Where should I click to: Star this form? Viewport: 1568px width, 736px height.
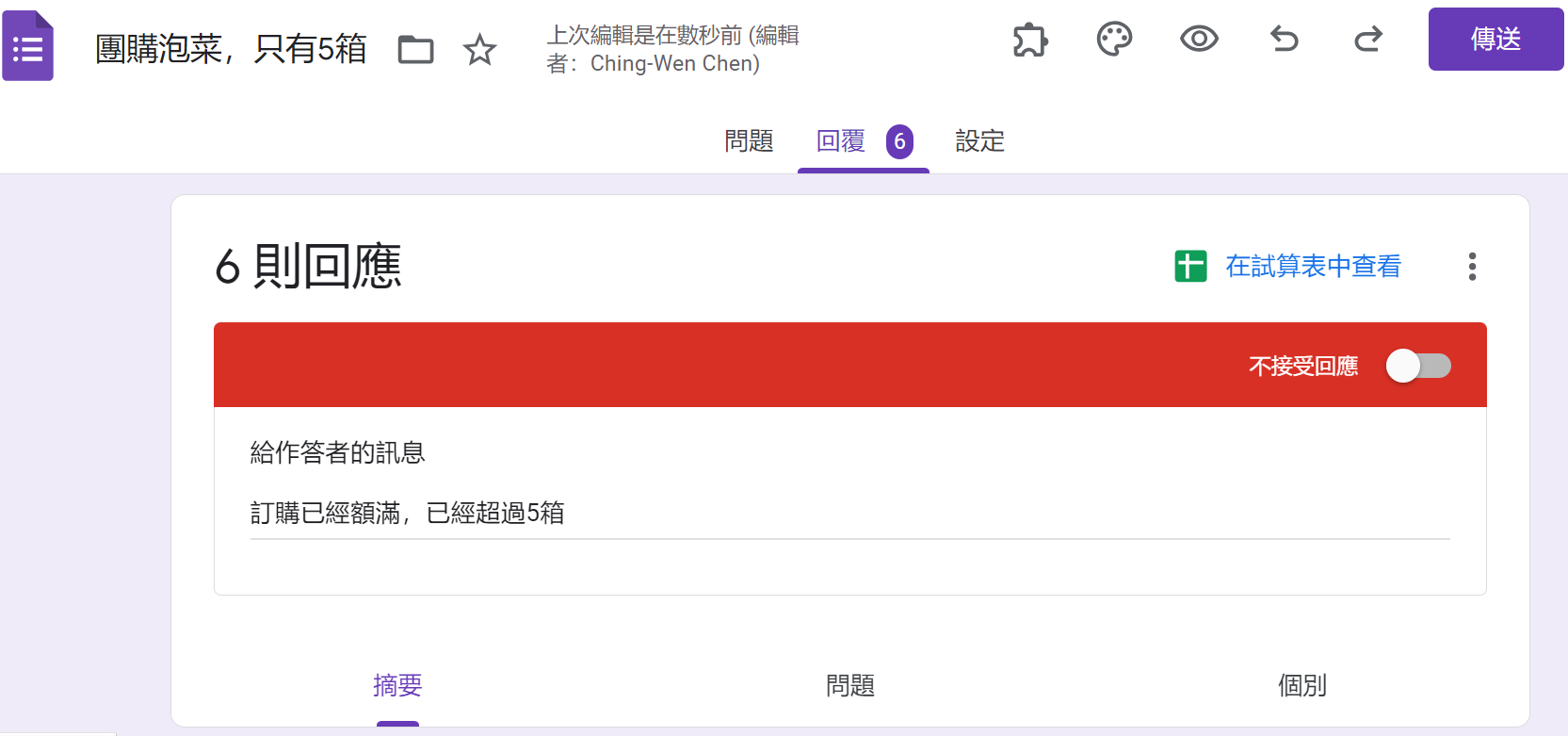point(479,49)
